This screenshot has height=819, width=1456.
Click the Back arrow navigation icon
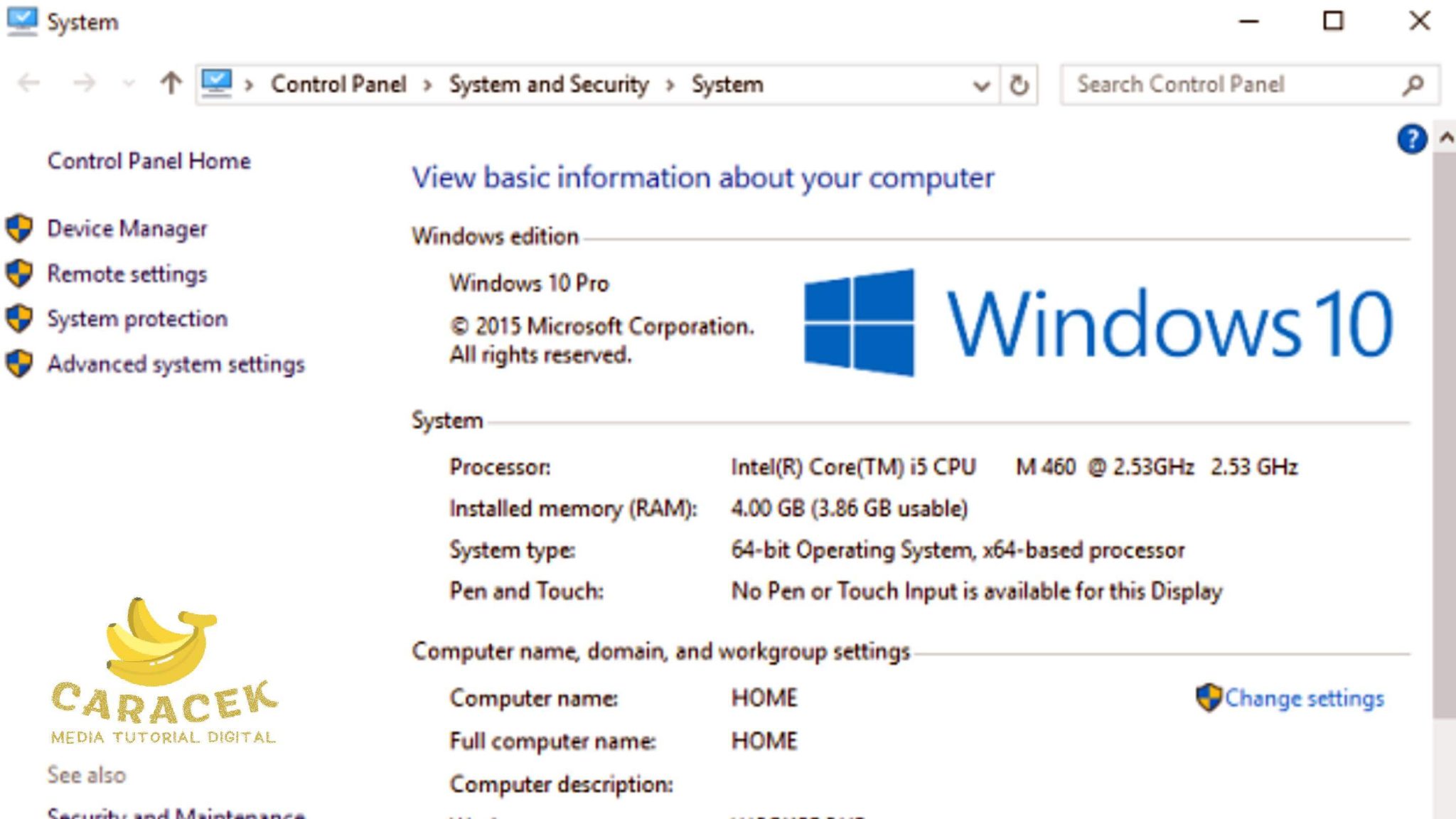(x=28, y=84)
